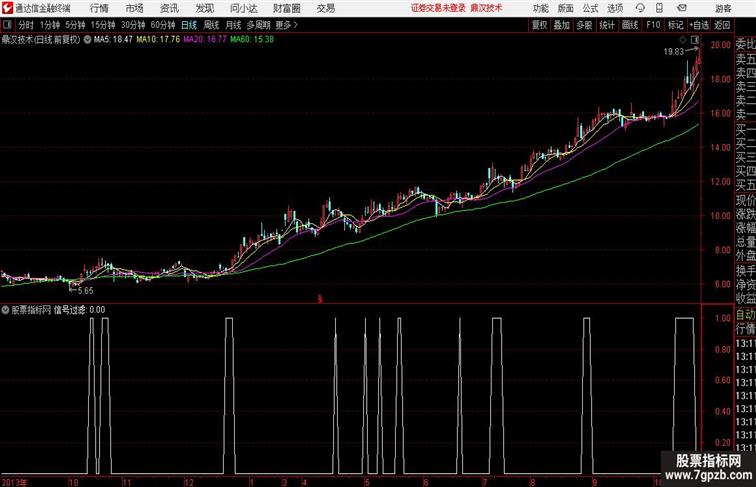Click the diamond icon above the price axis
Screen dimensions: 756x487
[683, 40]
